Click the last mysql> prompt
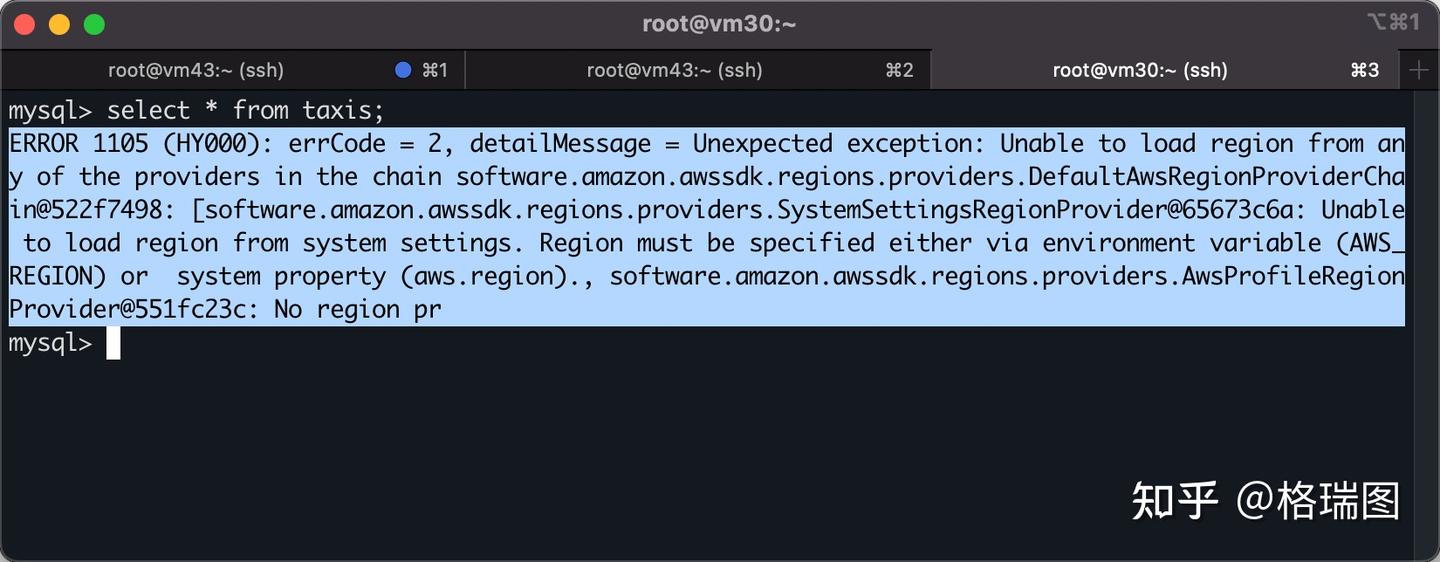 (x=50, y=343)
